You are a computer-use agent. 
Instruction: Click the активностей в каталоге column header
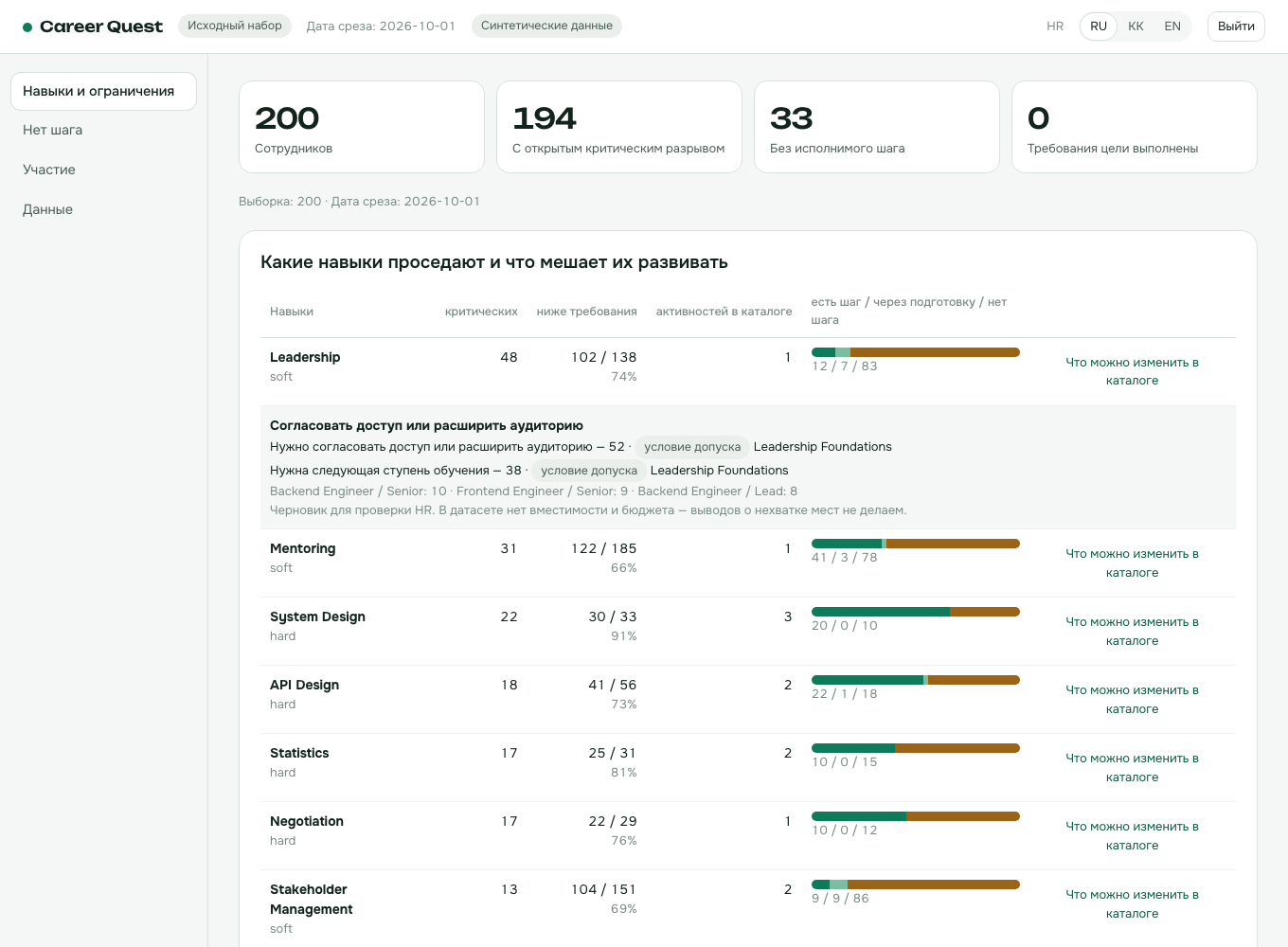[x=724, y=312]
